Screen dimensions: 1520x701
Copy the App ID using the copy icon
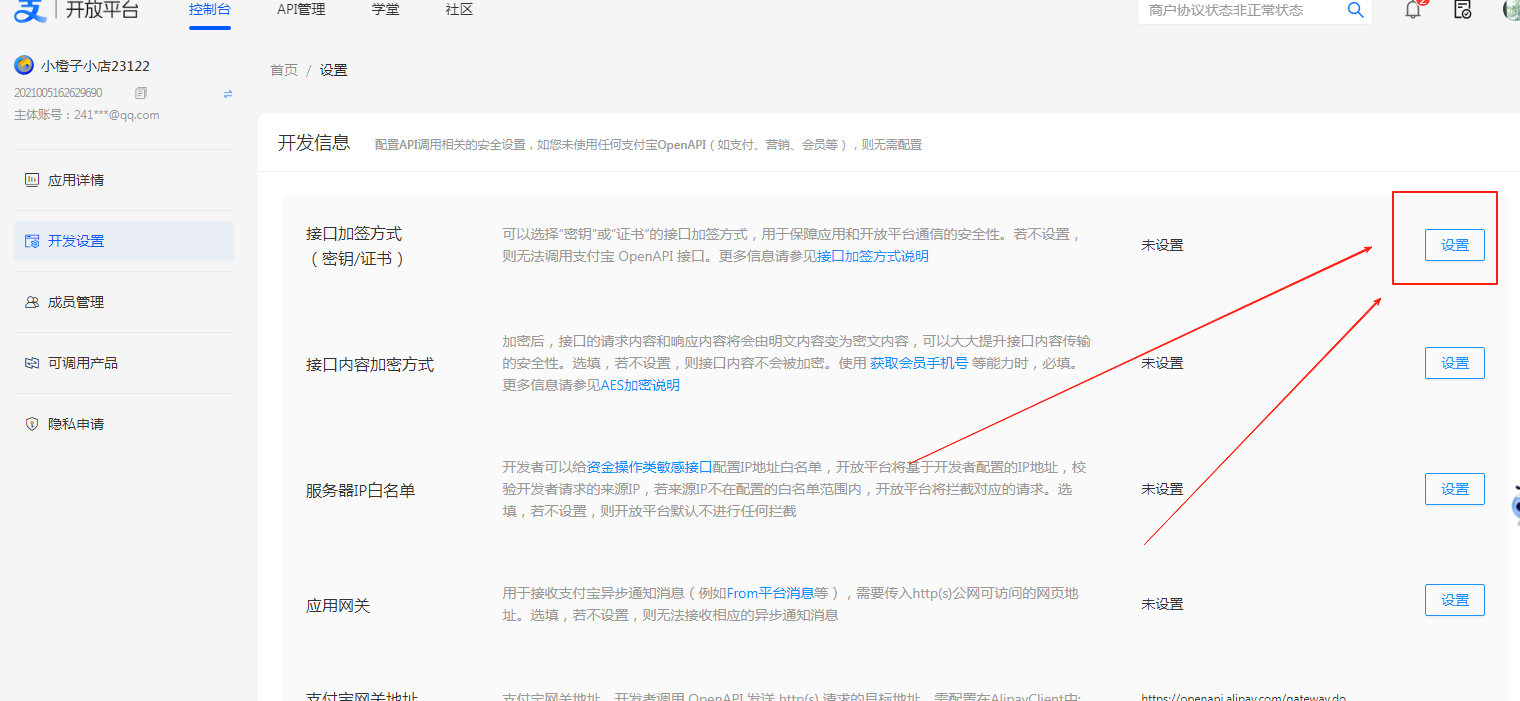(x=140, y=92)
